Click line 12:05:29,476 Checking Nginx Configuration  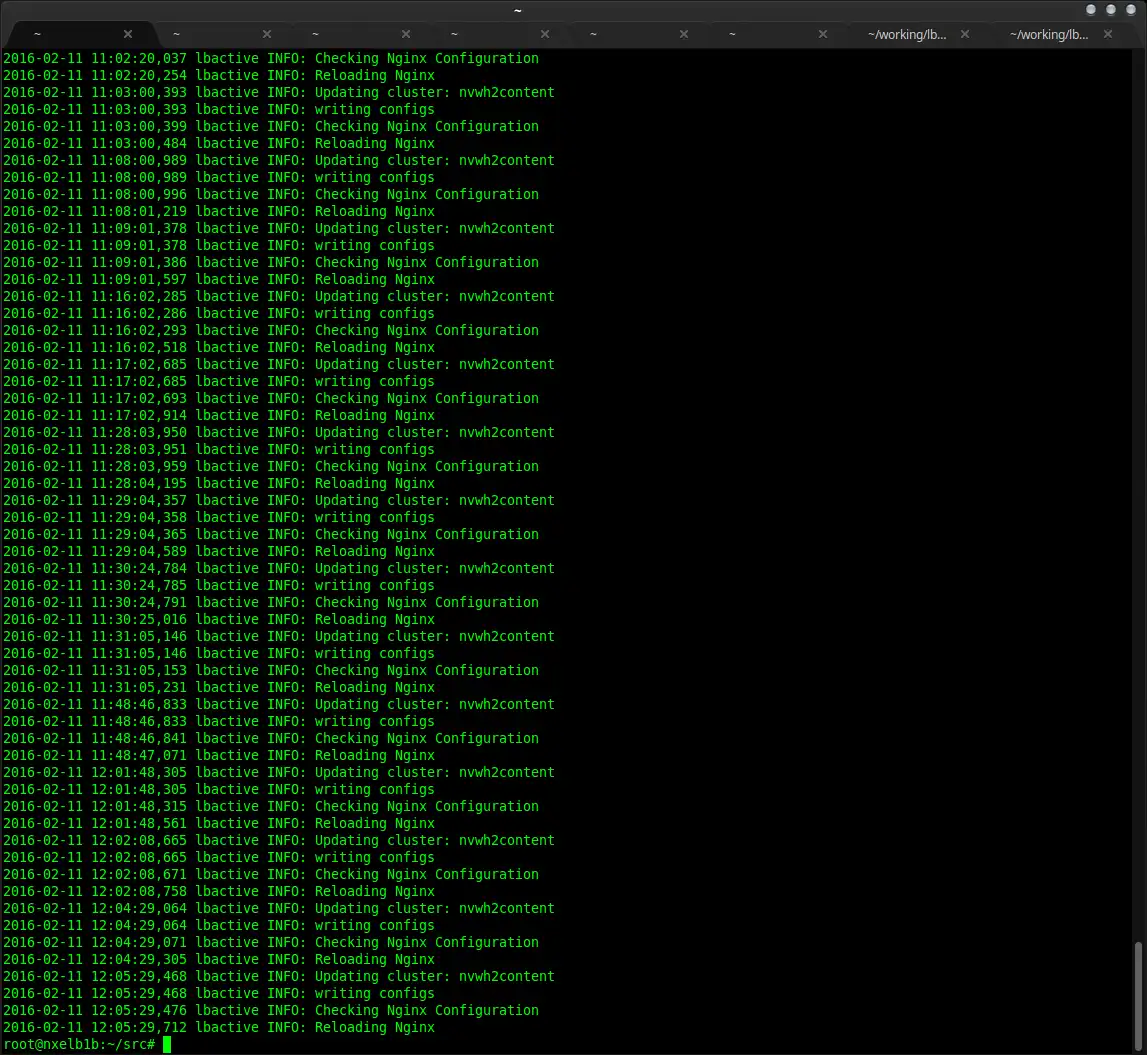[271, 1010]
